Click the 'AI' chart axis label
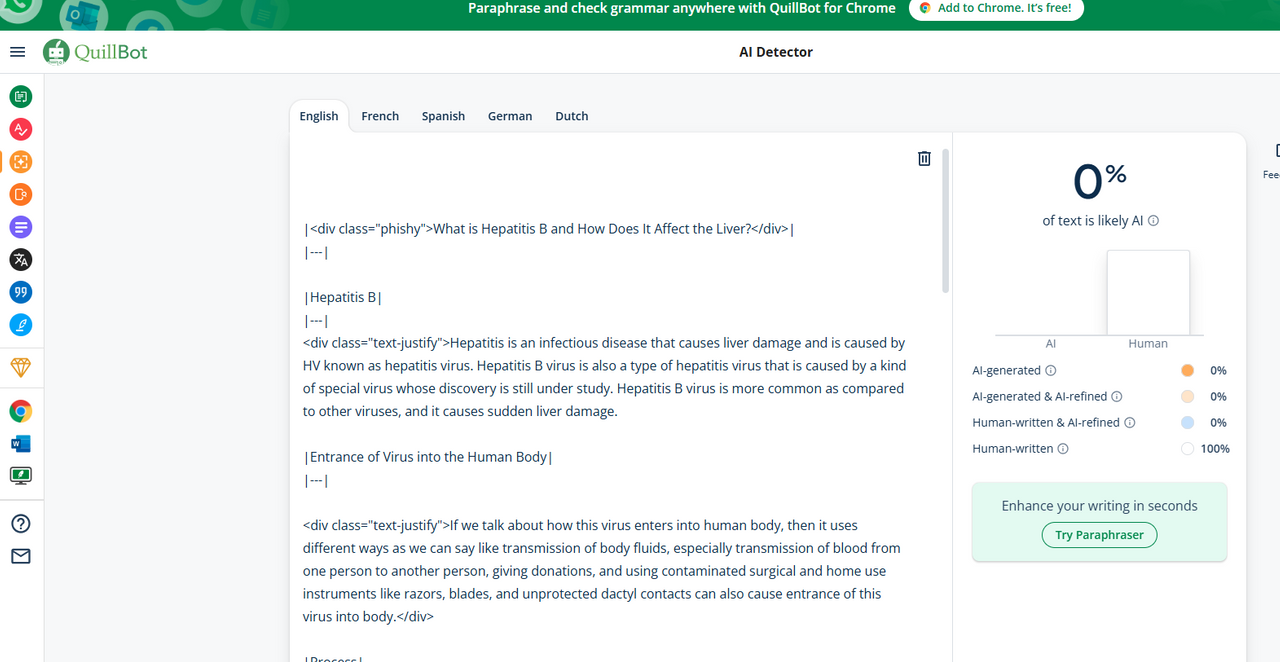Image resolution: width=1280 pixels, height=662 pixels. (x=1051, y=343)
